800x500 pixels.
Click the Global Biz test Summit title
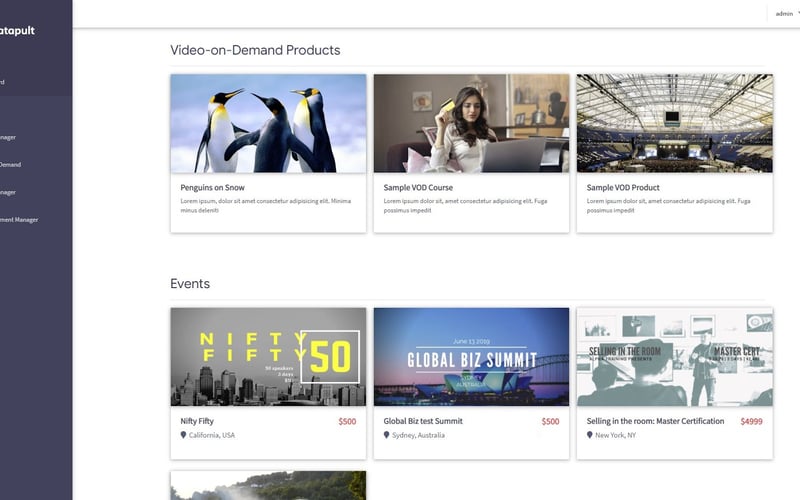click(423, 421)
